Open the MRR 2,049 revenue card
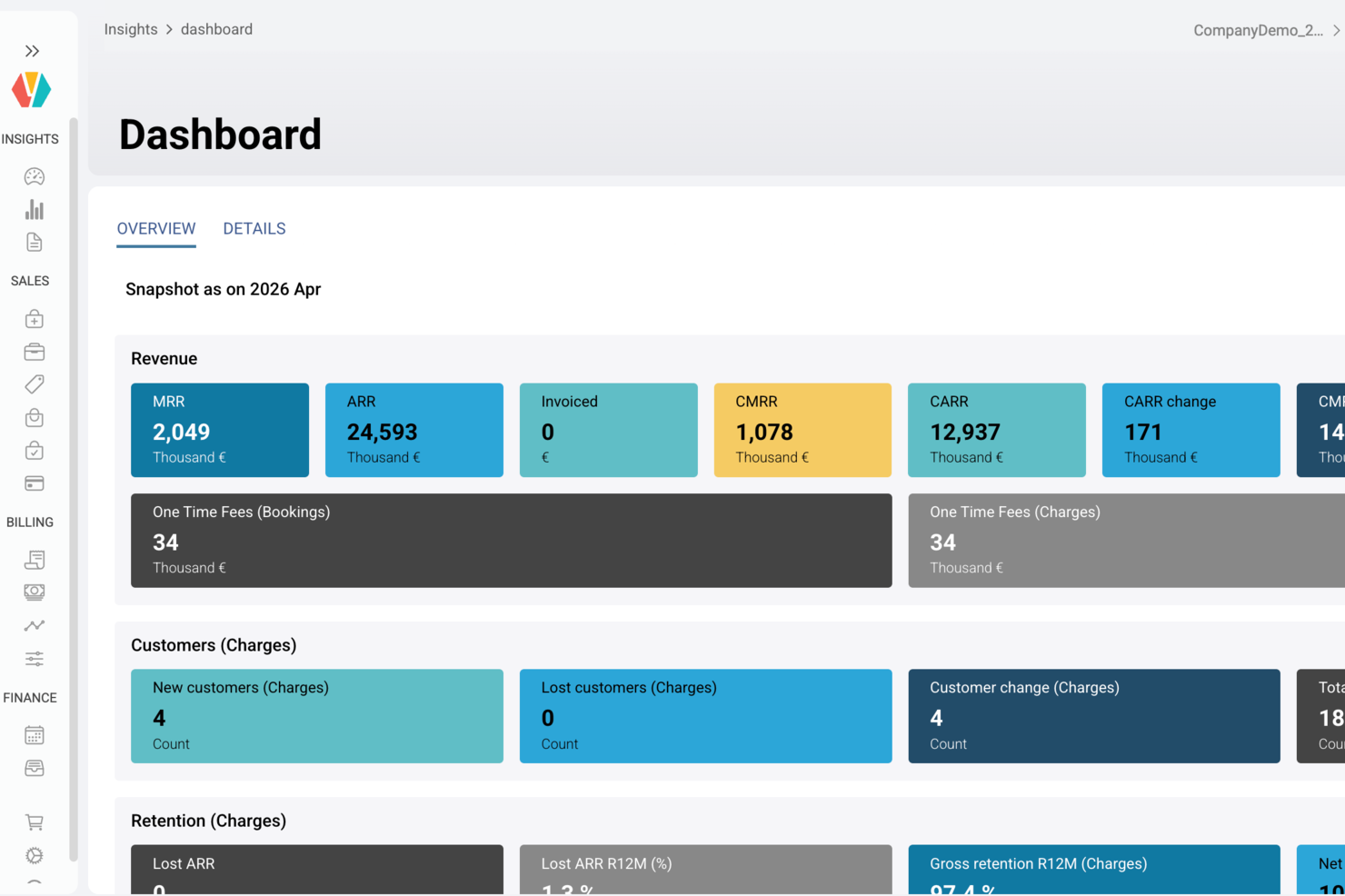This screenshot has height=896, width=1345. 220,430
